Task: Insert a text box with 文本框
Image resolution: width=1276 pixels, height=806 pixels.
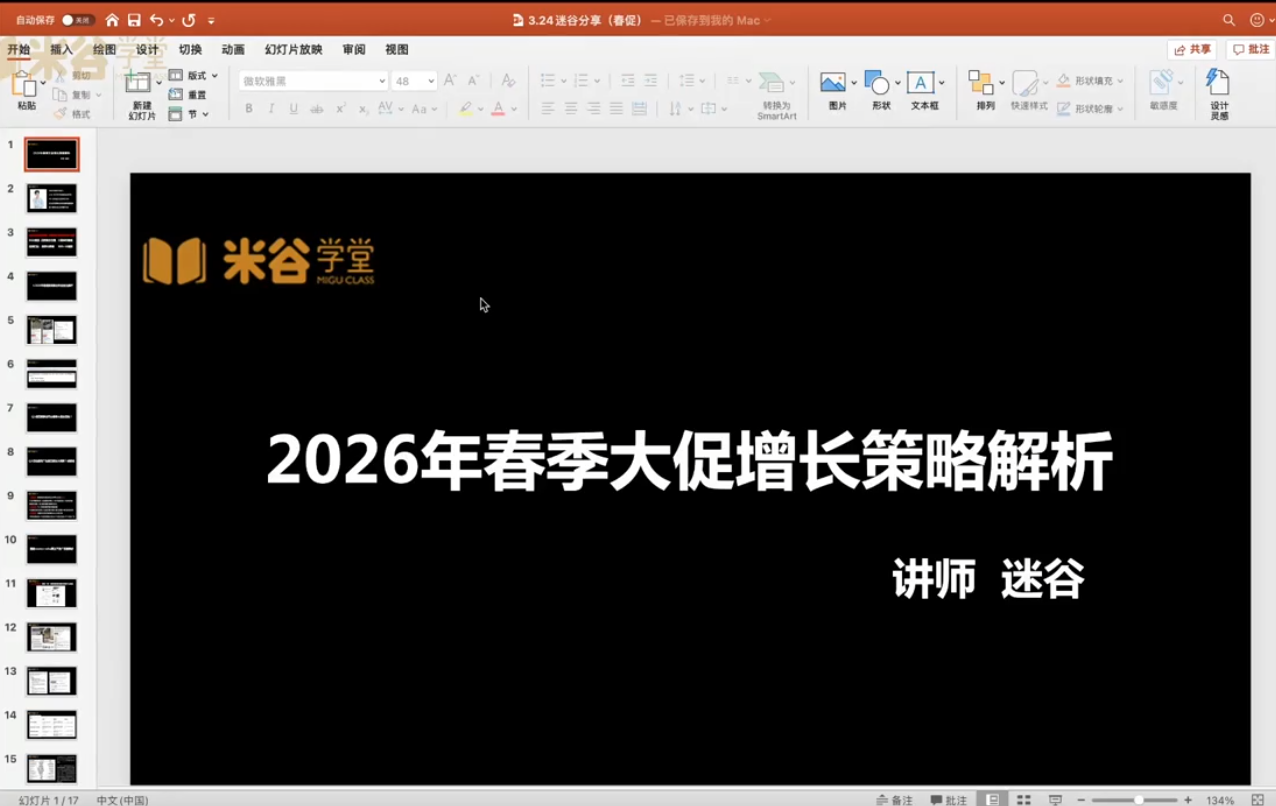Action: (x=921, y=84)
